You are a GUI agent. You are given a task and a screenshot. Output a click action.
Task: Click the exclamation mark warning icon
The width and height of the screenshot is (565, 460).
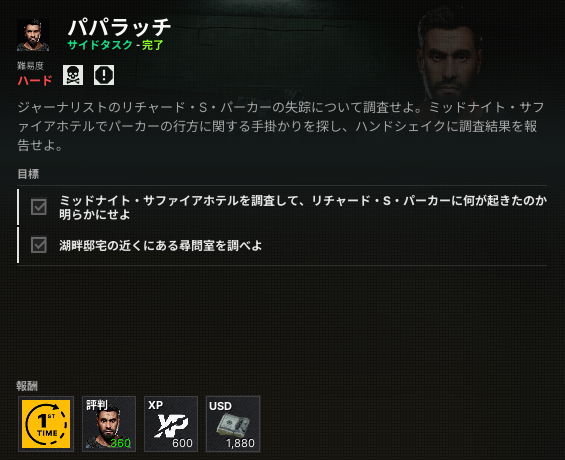(104, 75)
